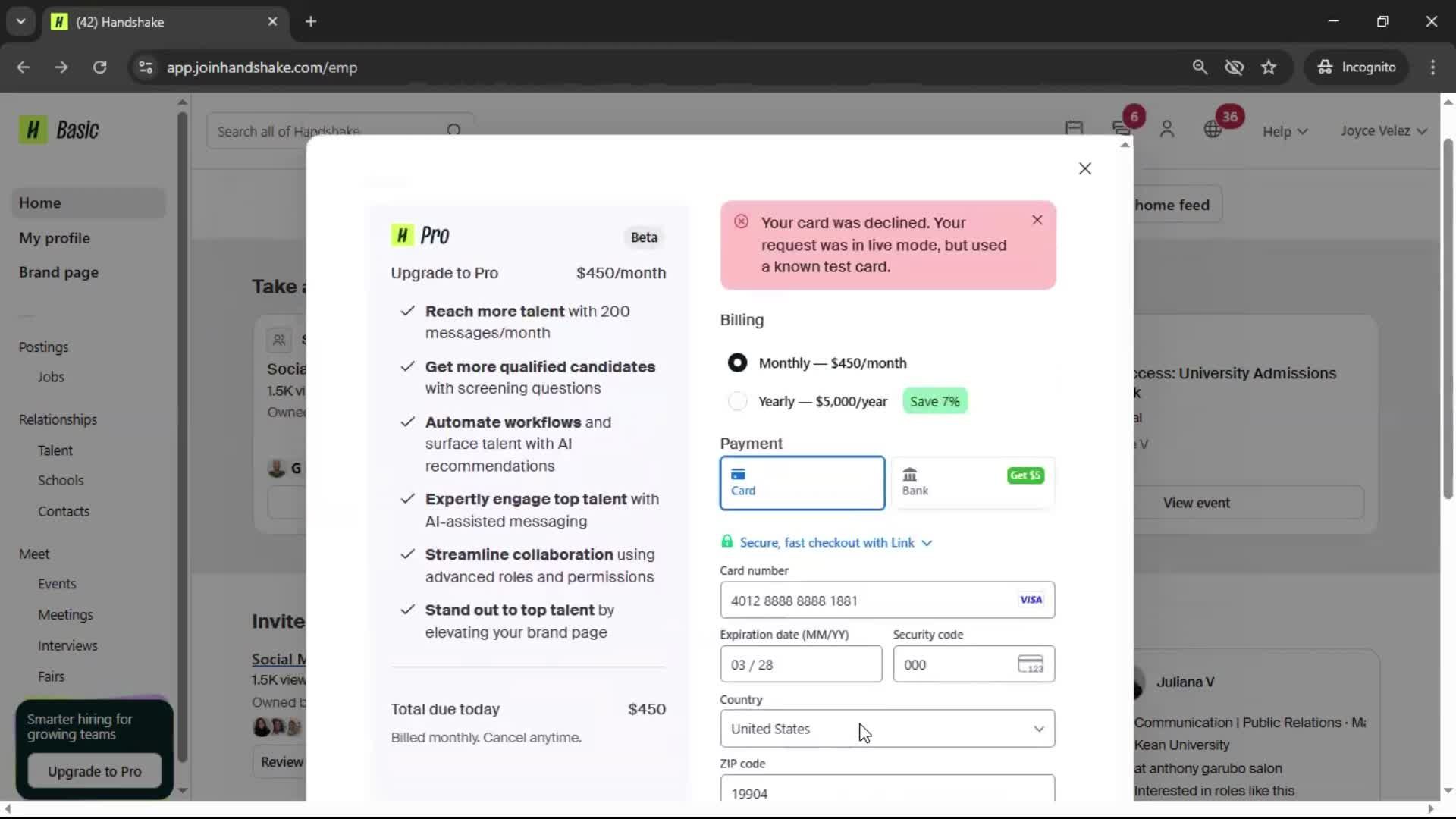Close the Handshake browser tab

point(272,21)
